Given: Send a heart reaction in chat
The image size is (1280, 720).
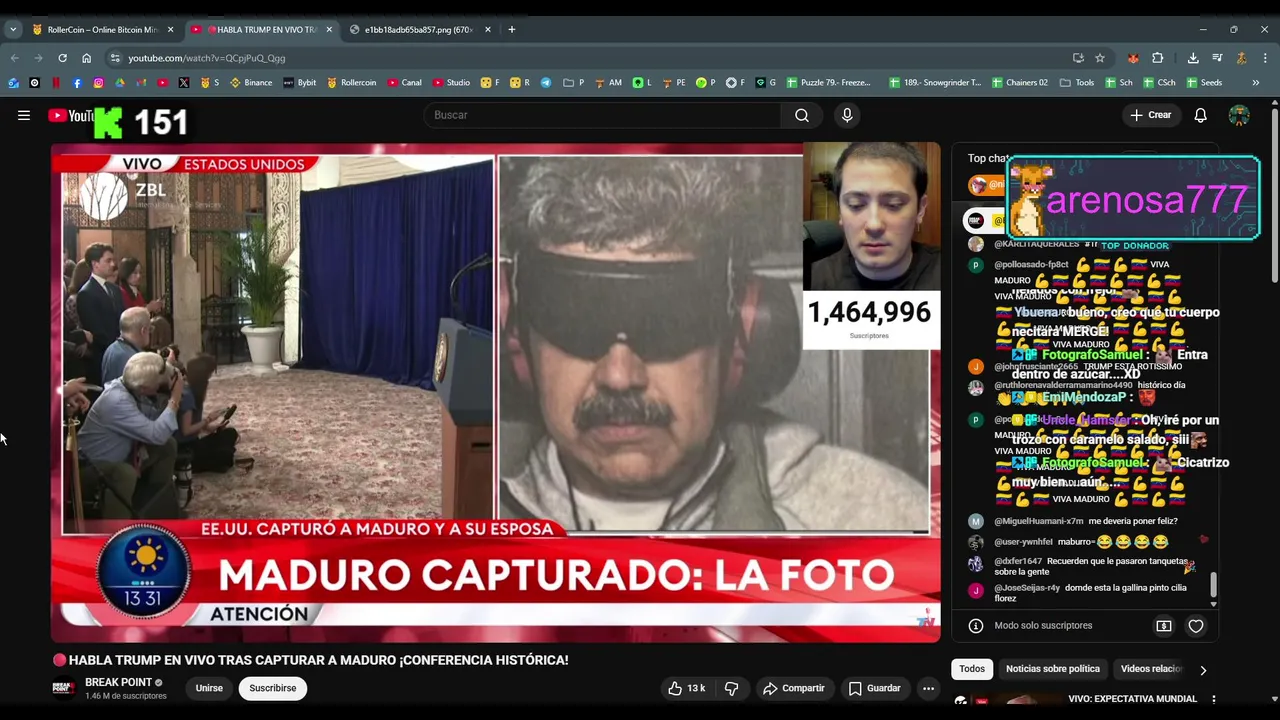Looking at the screenshot, I should tap(1196, 626).
